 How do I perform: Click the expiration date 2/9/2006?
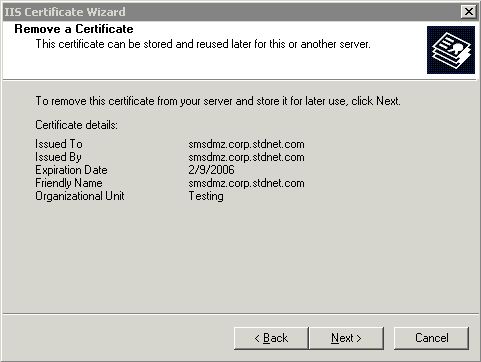211,170
